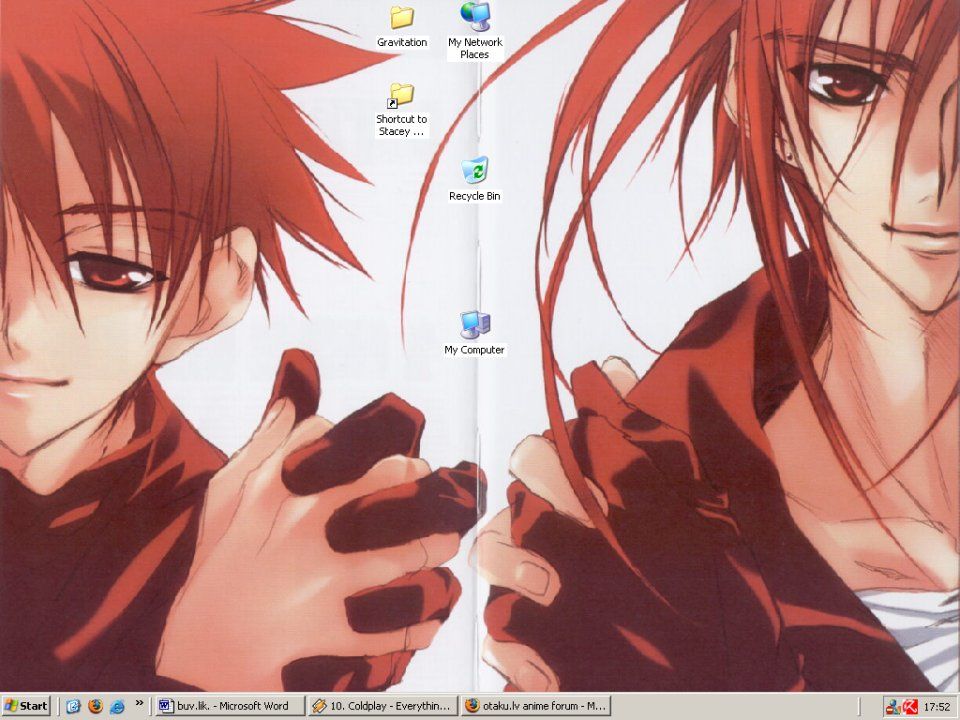This screenshot has height=720, width=960.
Task: Click the Recycle Bin label
Action: pos(474,196)
